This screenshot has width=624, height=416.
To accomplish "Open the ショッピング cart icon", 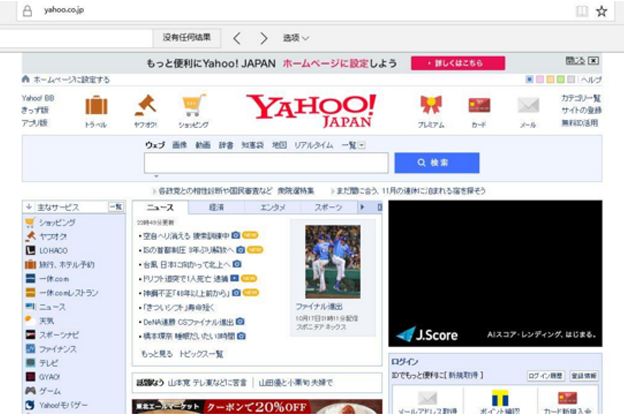I will 193,105.
